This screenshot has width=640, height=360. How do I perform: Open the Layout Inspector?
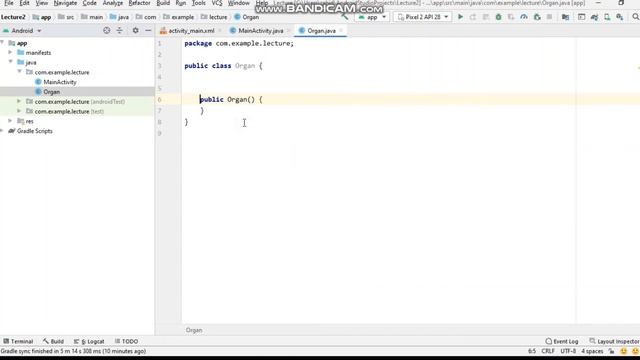pyautogui.click(x=614, y=341)
